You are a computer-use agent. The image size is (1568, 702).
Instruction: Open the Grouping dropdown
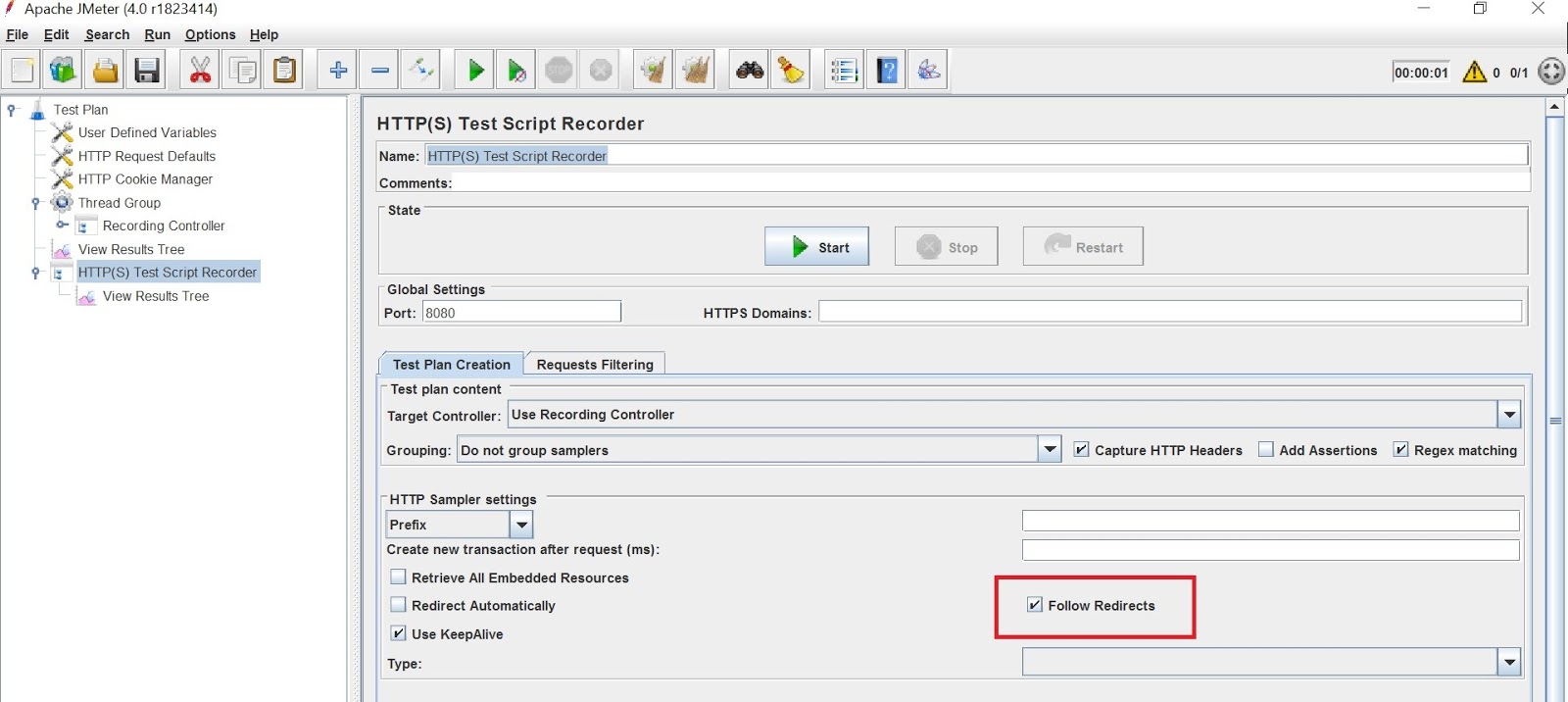coord(1050,450)
